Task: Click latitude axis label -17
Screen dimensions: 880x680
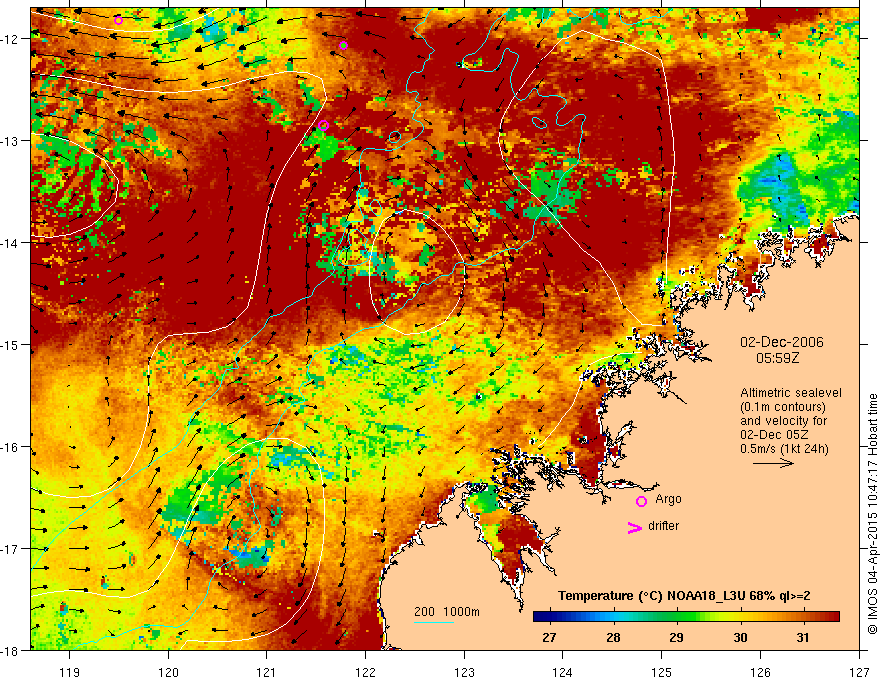Action: click(10, 548)
